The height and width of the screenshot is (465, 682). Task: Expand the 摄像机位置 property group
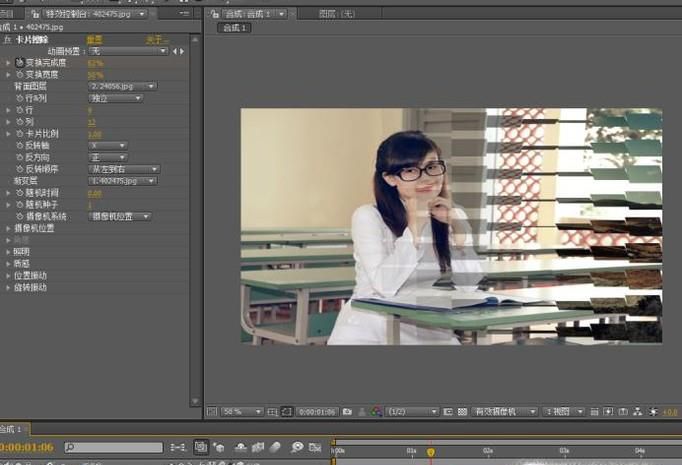[x=8, y=228]
